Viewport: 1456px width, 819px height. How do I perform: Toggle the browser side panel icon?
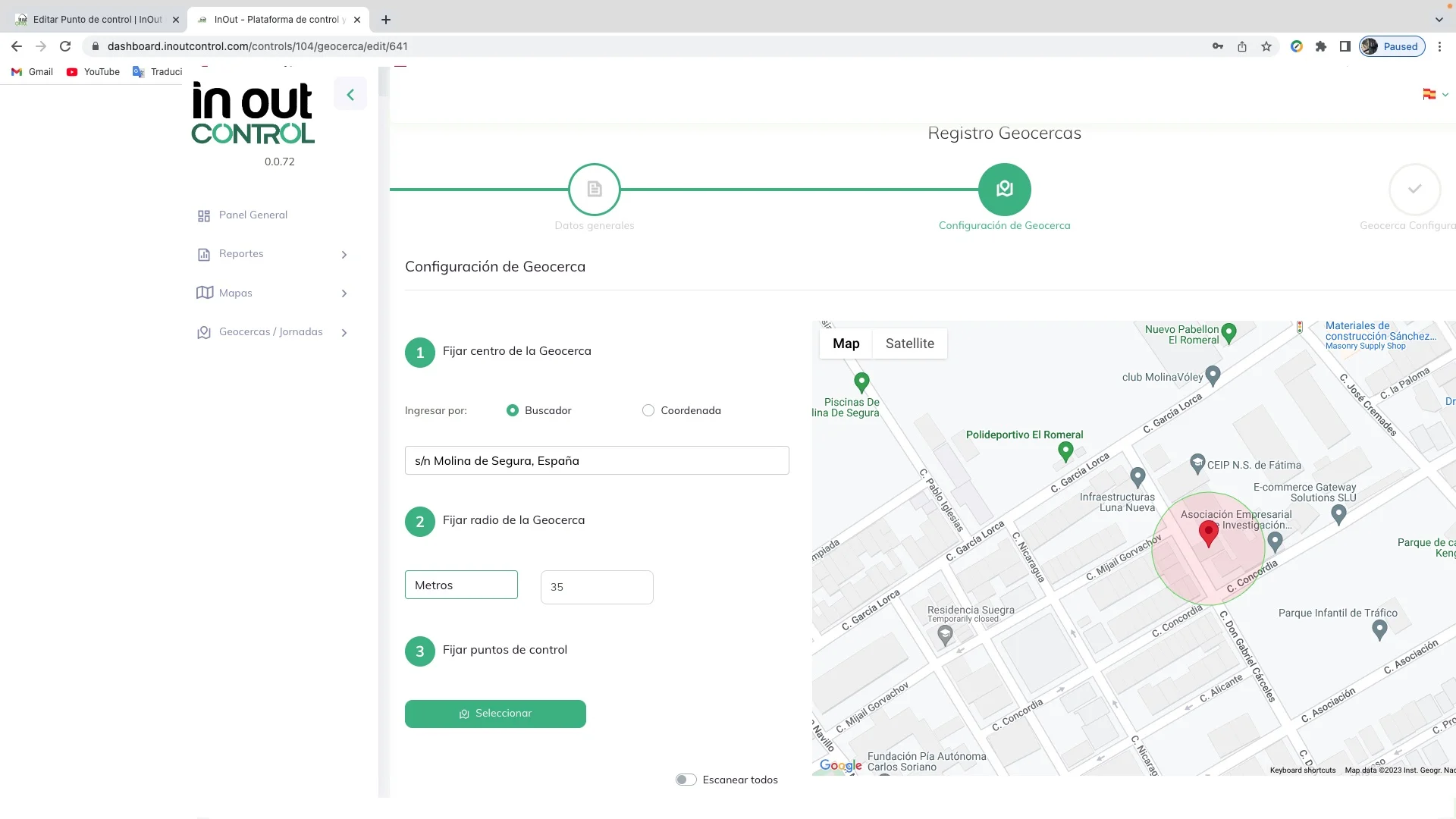pos(1345,46)
